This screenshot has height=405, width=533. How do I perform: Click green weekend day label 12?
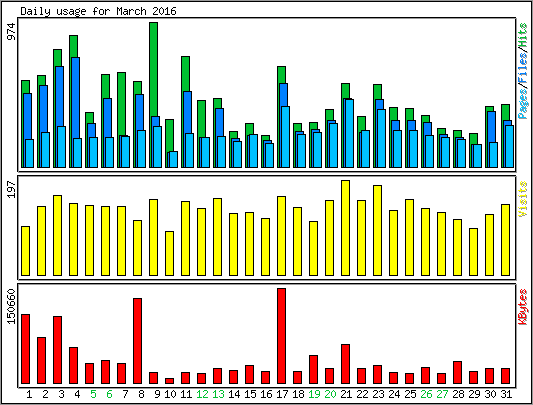[202, 394]
